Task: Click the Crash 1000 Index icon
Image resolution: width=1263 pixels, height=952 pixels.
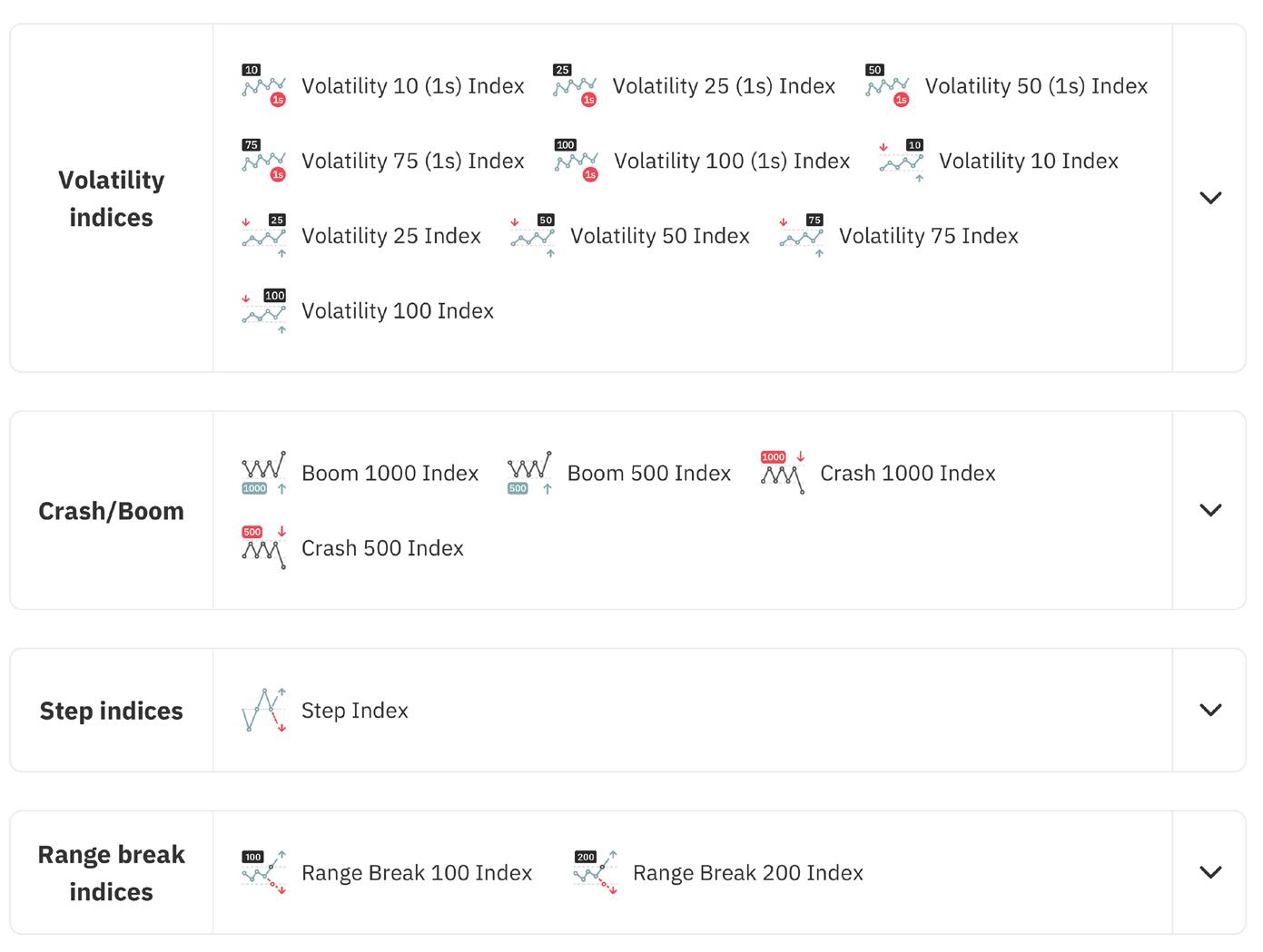Action: pos(783,473)
